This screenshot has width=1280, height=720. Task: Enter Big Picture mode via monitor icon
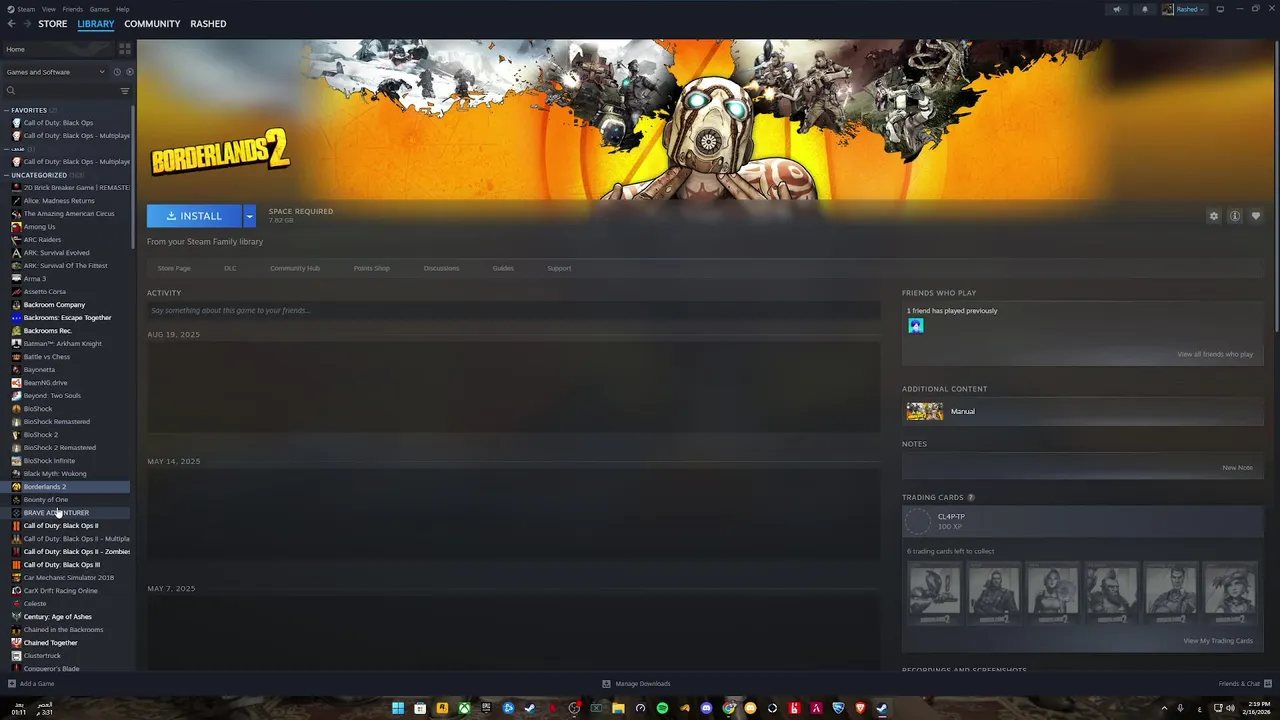(1220, 9)
